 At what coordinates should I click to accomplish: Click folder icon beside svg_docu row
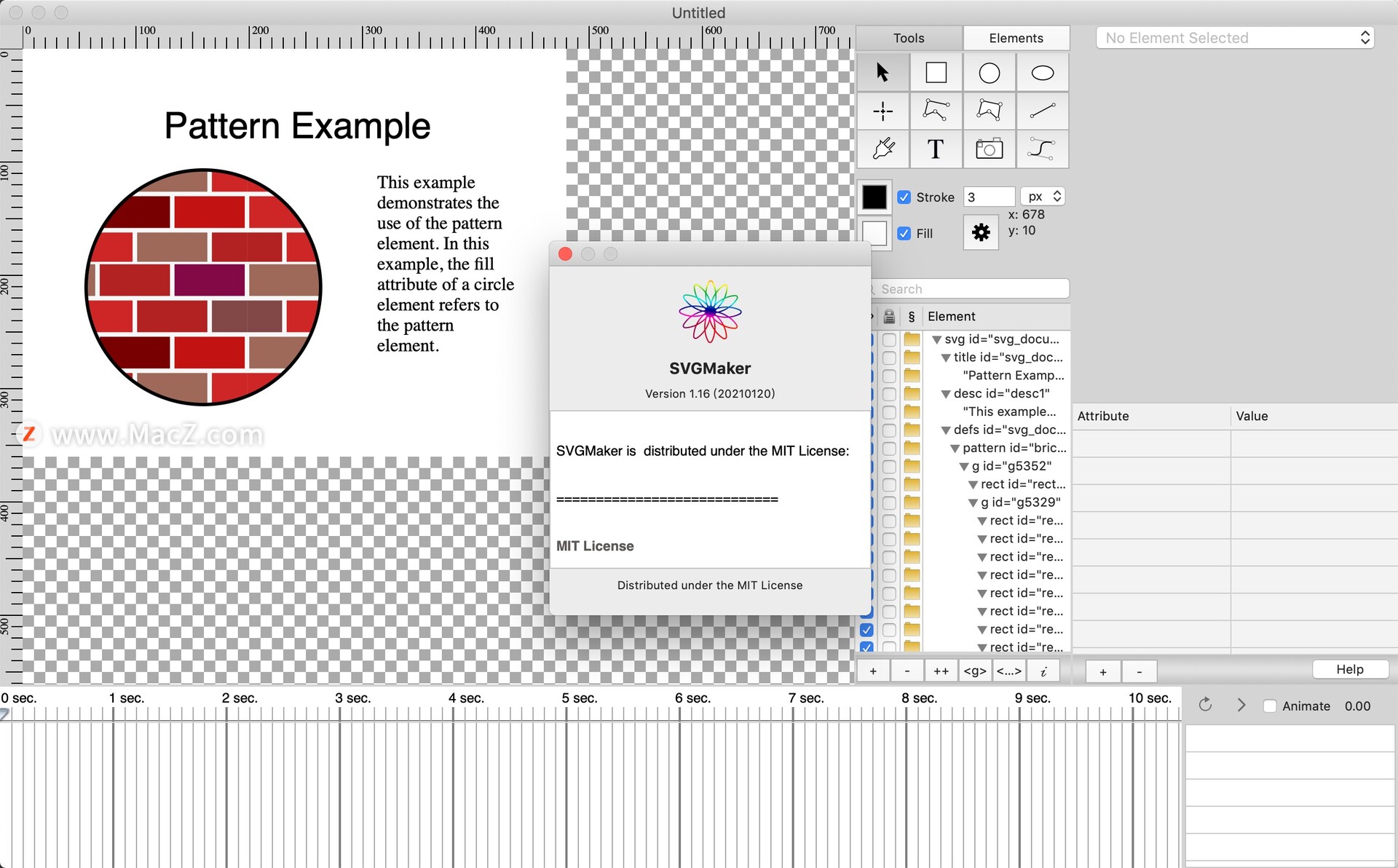click(x=912, y=339)
